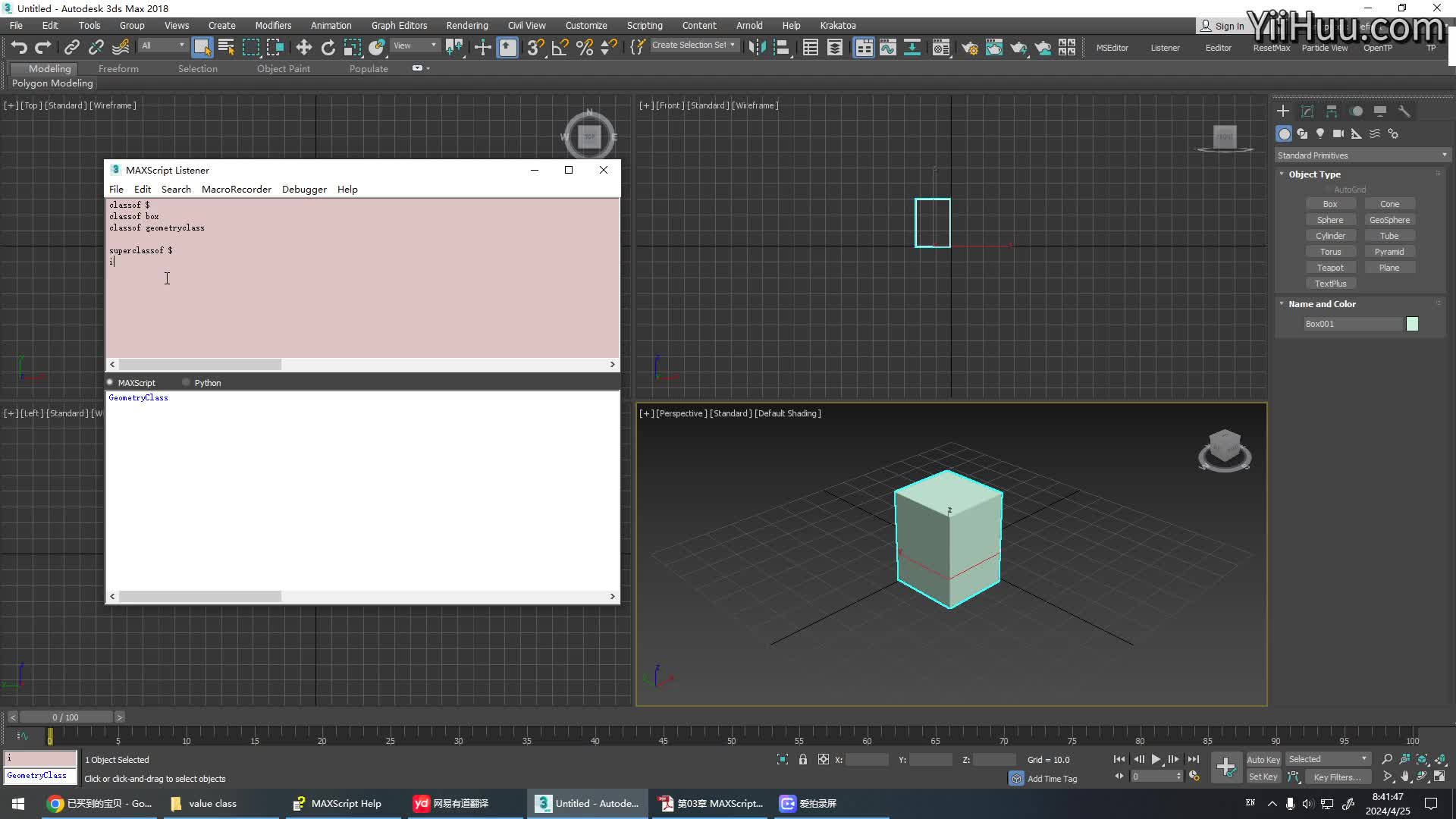
Task: Click the Box001 object color swatch
Action: pyautogui.click(x=1412, y=324)
